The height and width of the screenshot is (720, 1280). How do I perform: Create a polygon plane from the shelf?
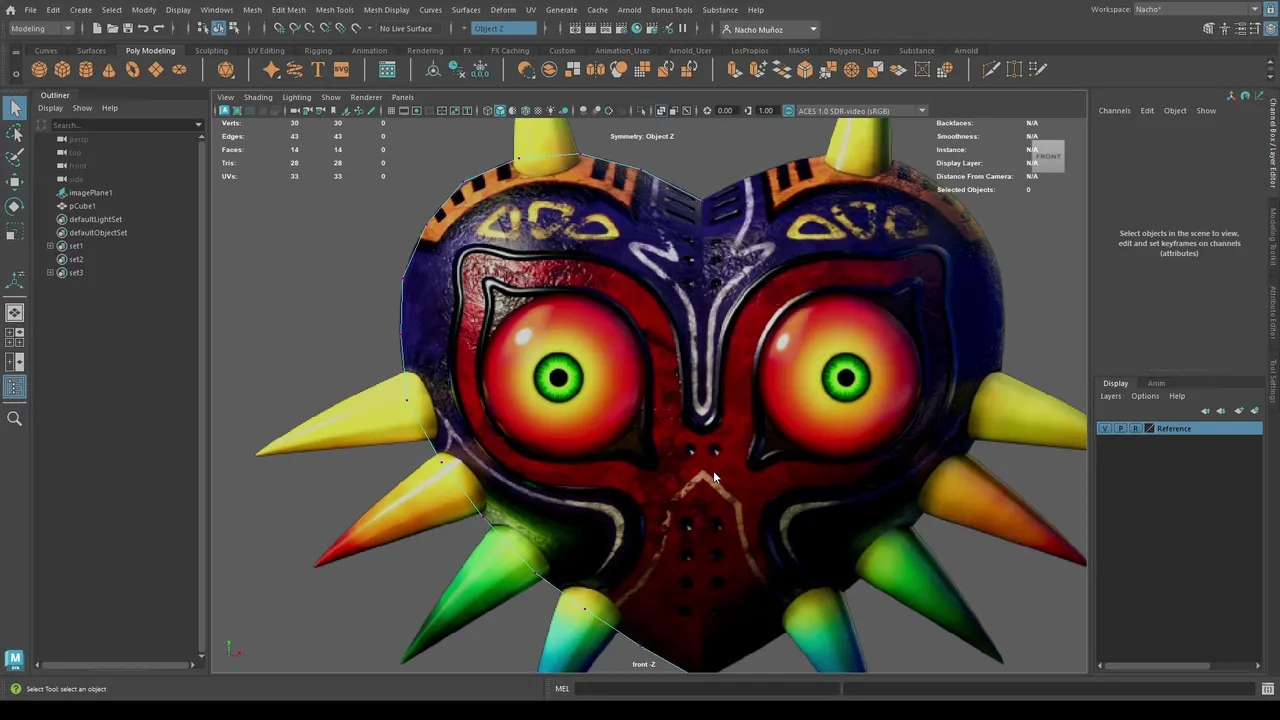click(x=155, y=69)
